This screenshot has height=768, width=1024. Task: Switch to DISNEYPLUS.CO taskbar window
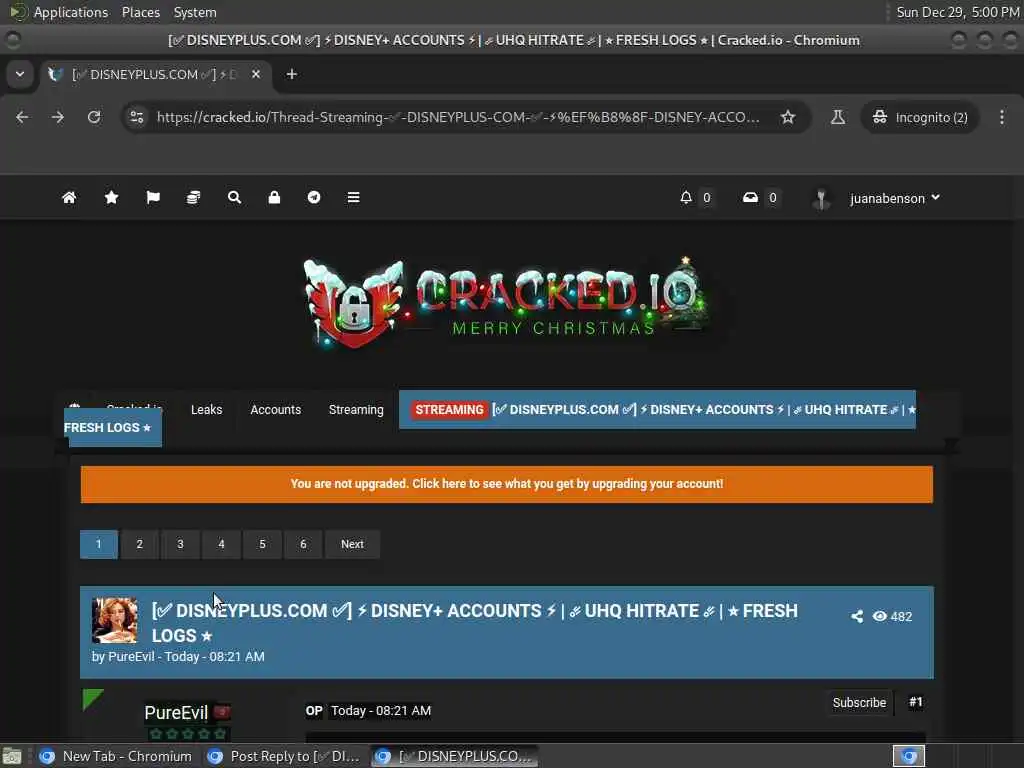[455, 756]
